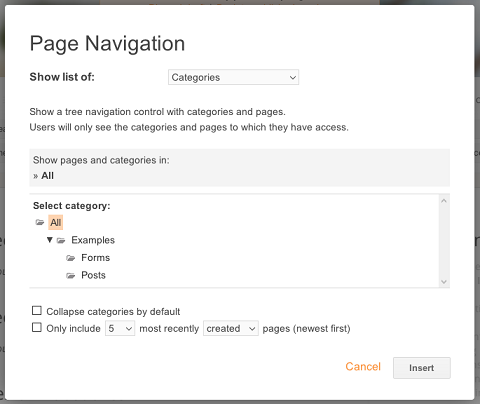Open the created sort dropdown

[x=231, y=328]
